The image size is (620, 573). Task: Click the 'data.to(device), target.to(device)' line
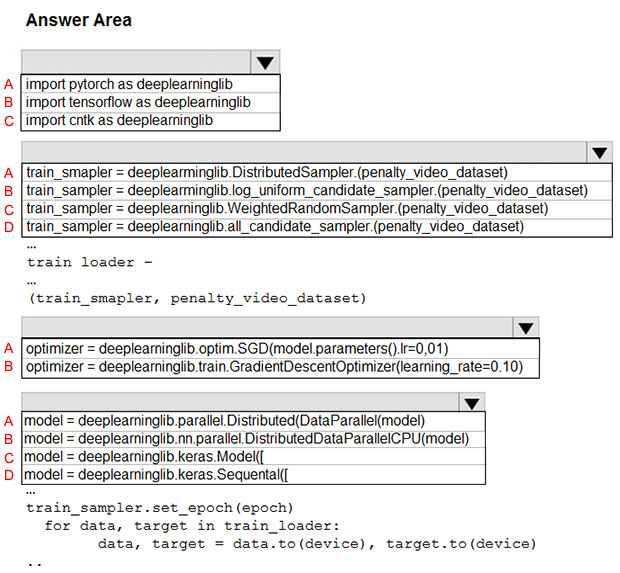pos(317,544)
